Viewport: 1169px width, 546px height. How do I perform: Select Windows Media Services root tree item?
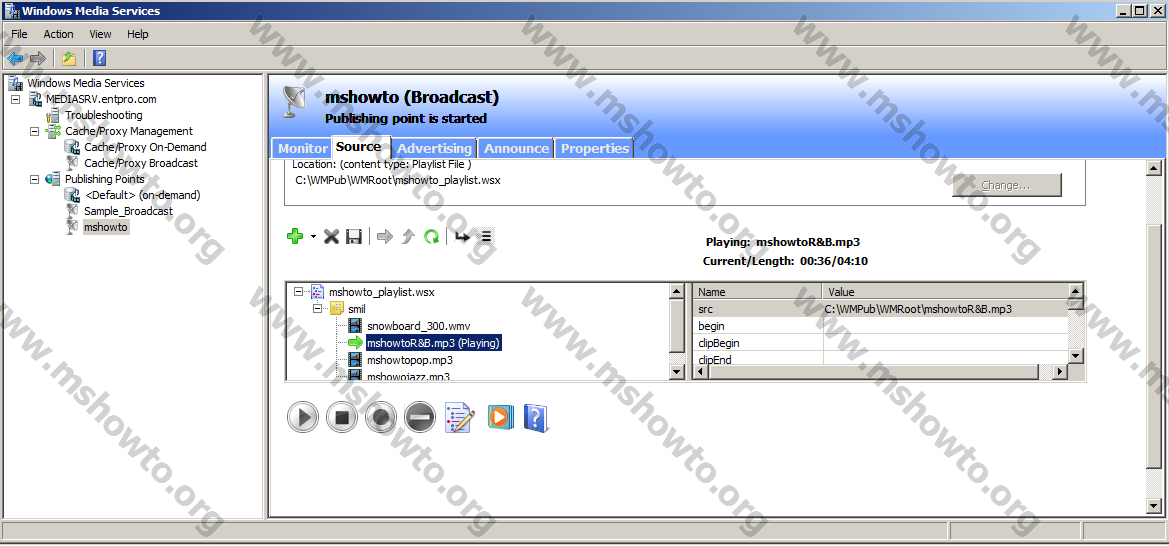[86, 83]
